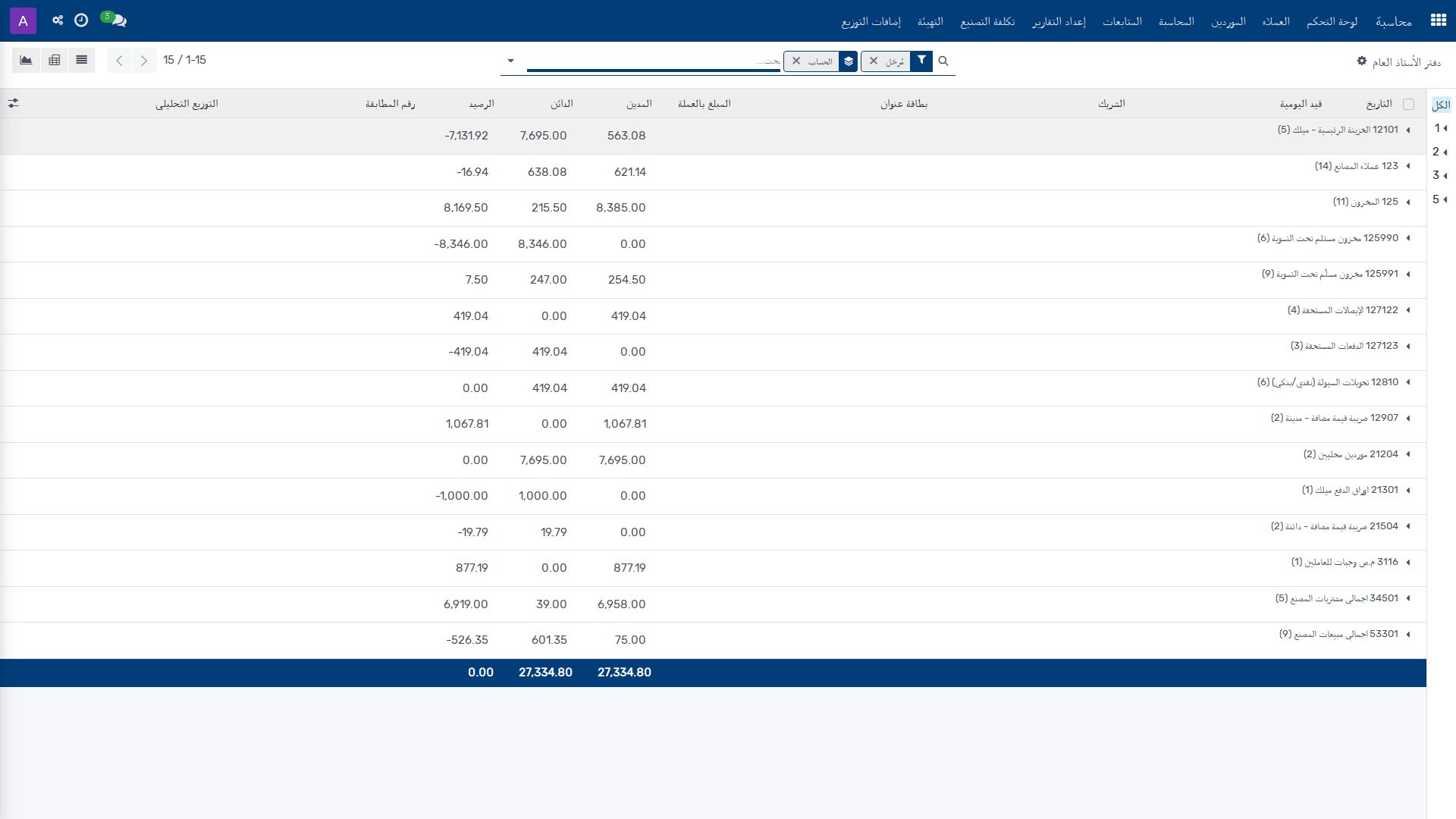
Task: Switch to pivot table view
Action: (x=54, y=60)
